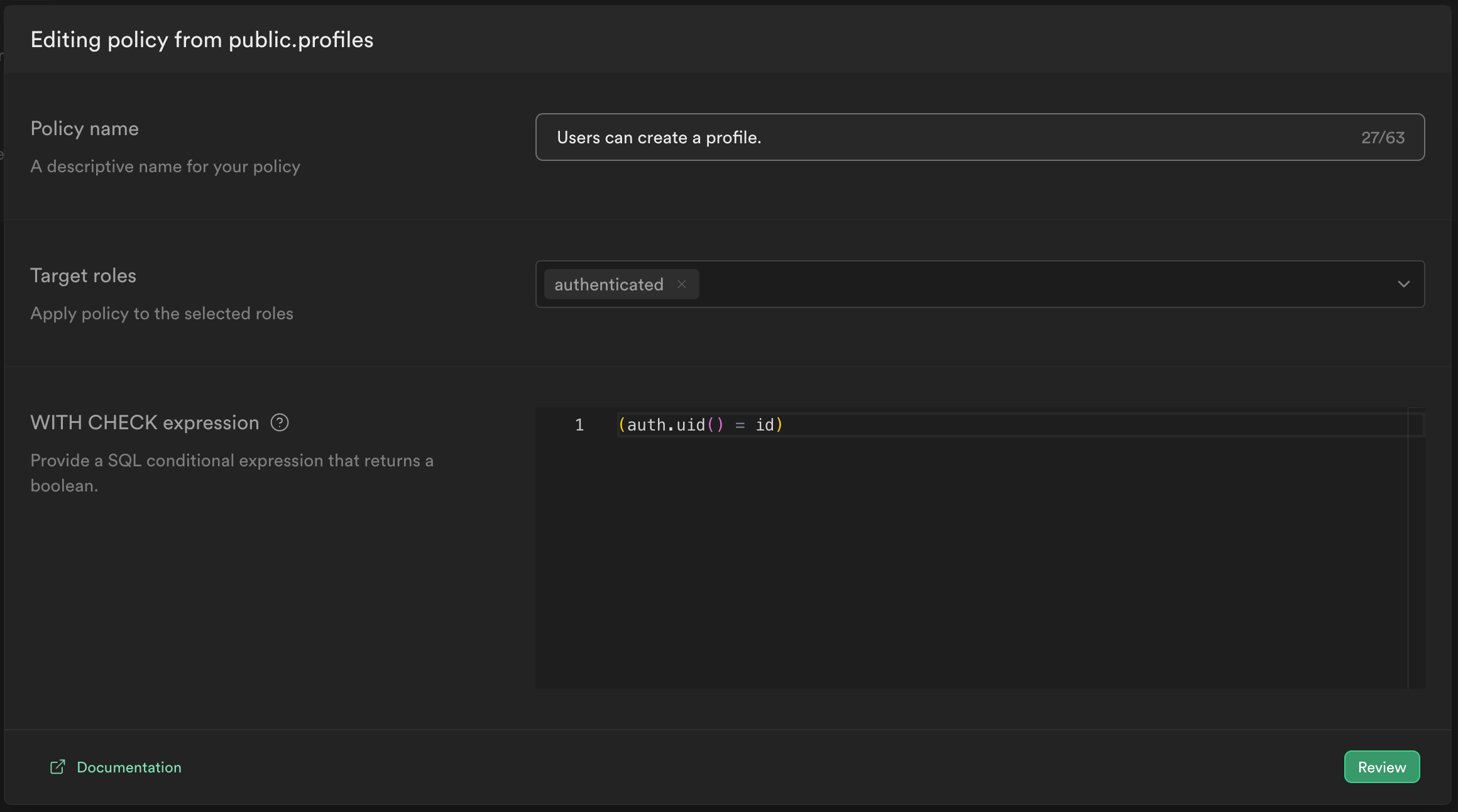Open the Target roles combo box empty area
The height and width of the screenshot is (812, 1458).
[1037, 284]
